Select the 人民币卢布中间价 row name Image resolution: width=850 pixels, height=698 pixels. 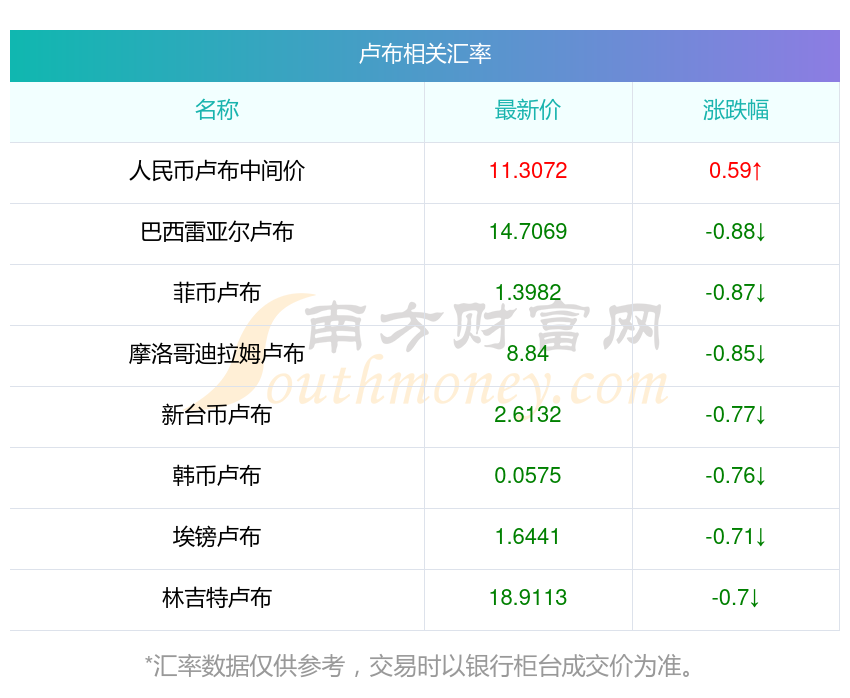click(x=217, y=171)
